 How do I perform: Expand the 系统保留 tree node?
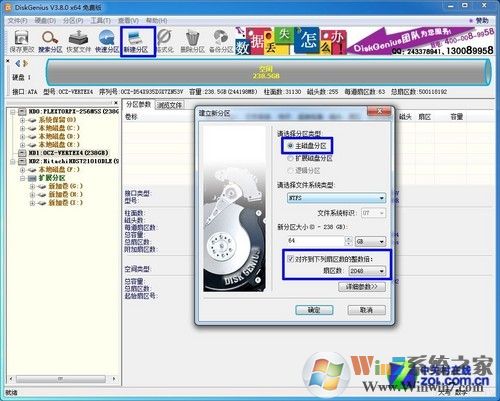point(23,120)
